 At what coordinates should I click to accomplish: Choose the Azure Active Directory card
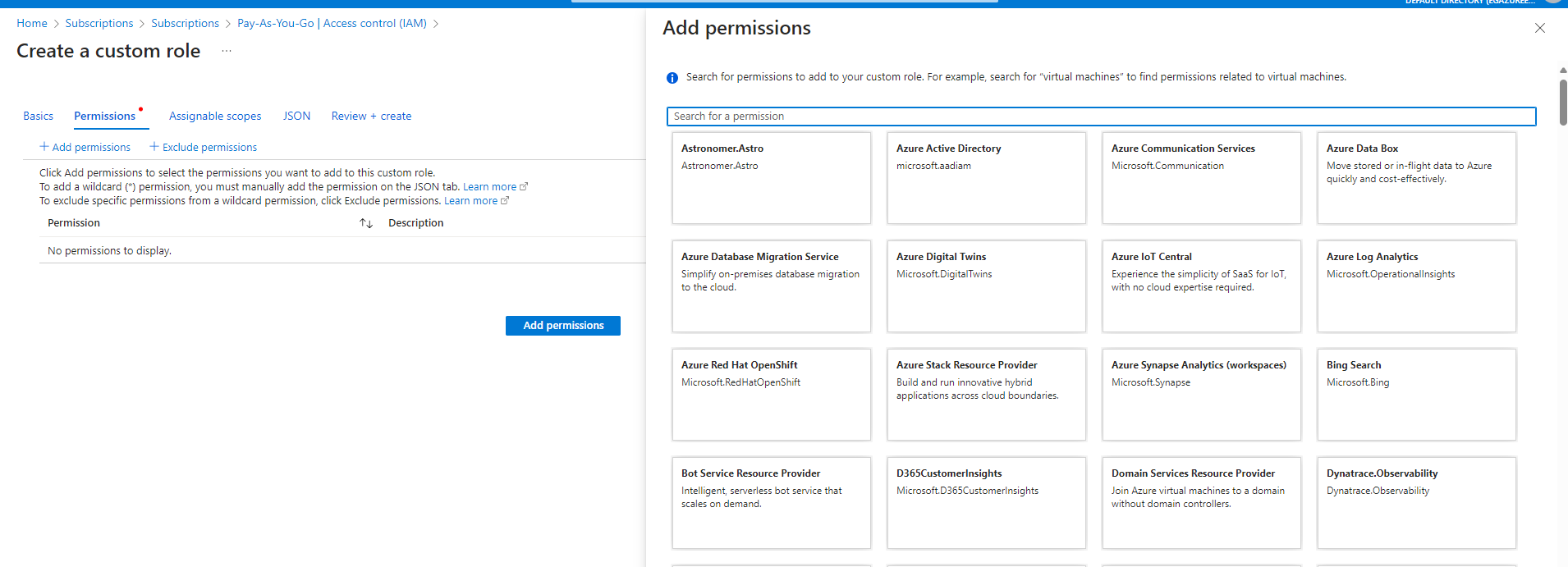tap(987, 178)
